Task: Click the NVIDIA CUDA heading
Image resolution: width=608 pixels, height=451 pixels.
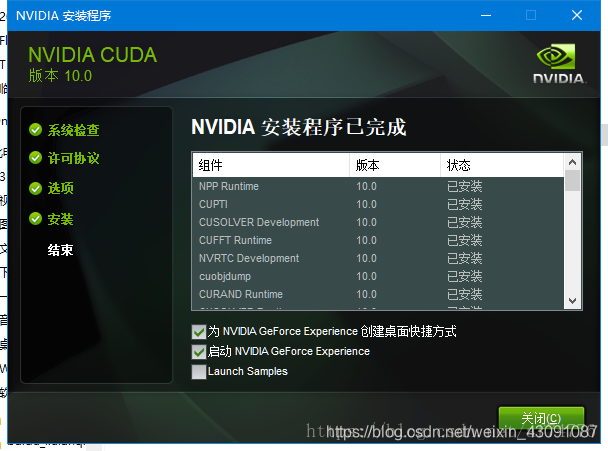Action: pos(93,55)
